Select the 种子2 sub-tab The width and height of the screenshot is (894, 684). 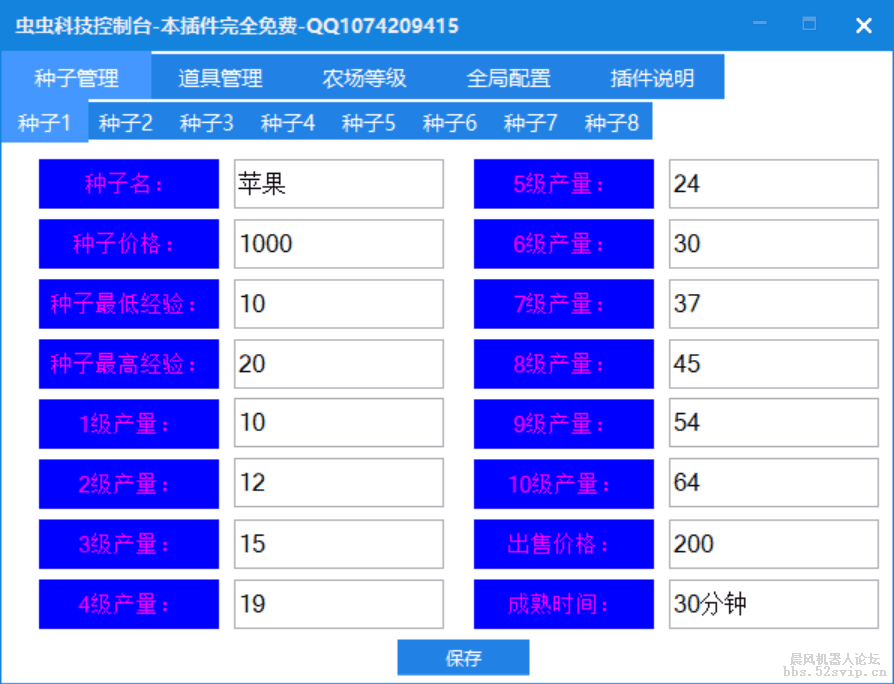(x=124, y=121)
